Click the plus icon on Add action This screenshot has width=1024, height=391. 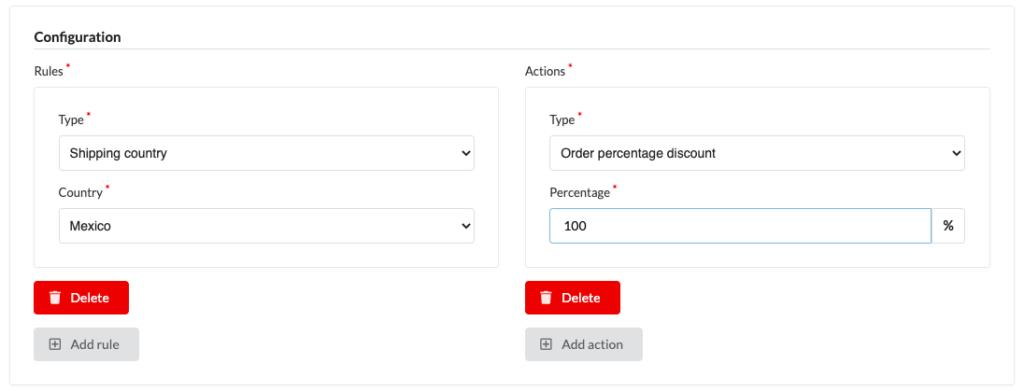(546, 344)
